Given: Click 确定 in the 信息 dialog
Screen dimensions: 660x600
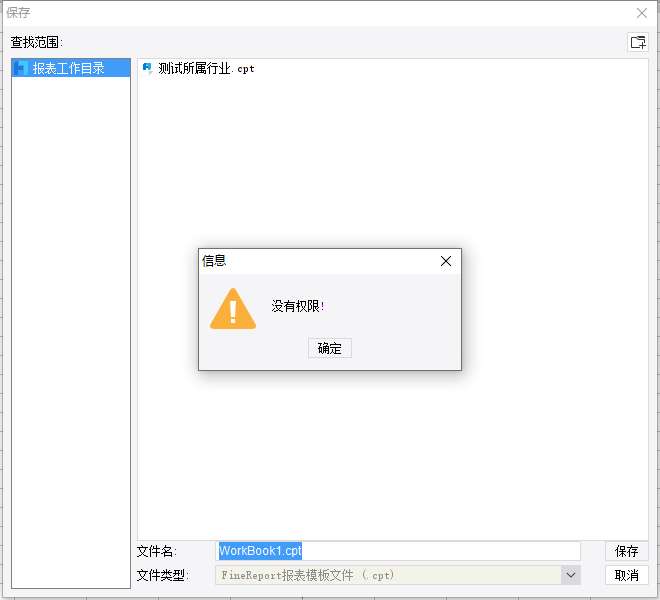Looking at the screenshot, I should coord(330,348).
